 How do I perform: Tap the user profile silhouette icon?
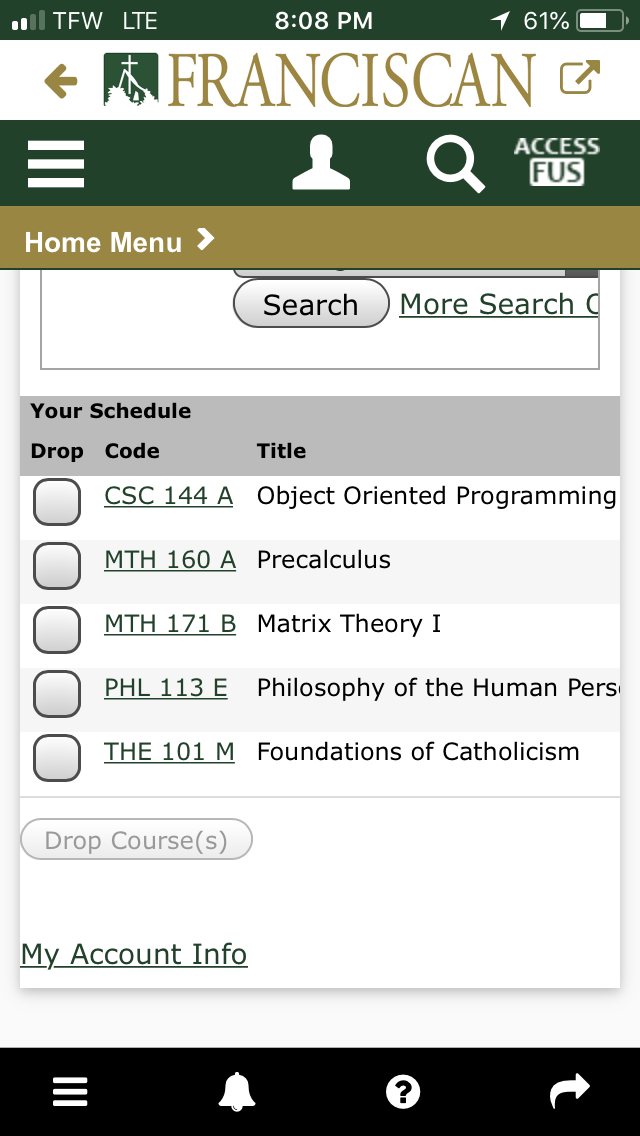point(321,163)
